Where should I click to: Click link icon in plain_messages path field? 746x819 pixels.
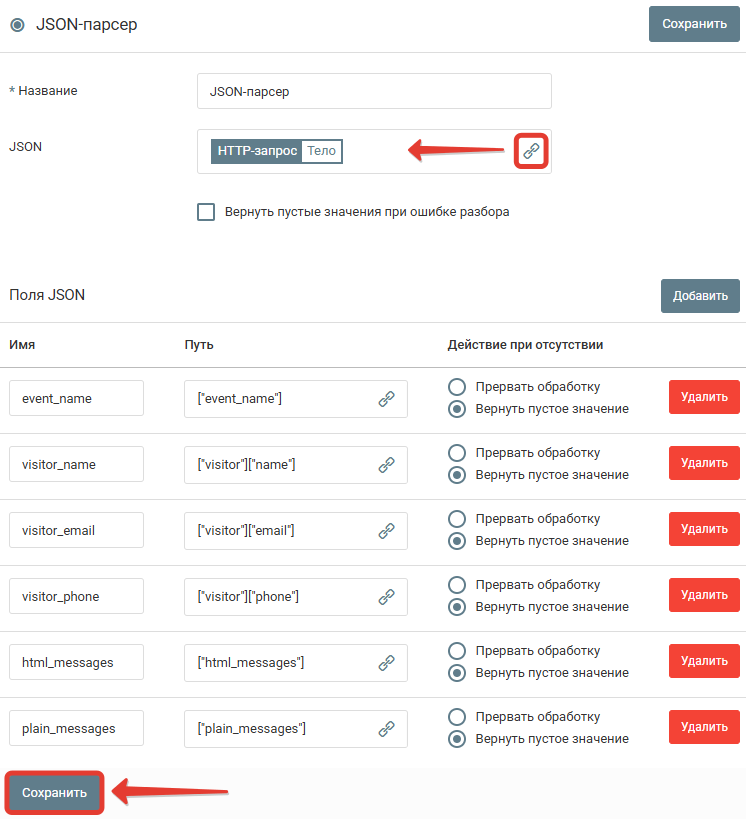coord(387,729)
